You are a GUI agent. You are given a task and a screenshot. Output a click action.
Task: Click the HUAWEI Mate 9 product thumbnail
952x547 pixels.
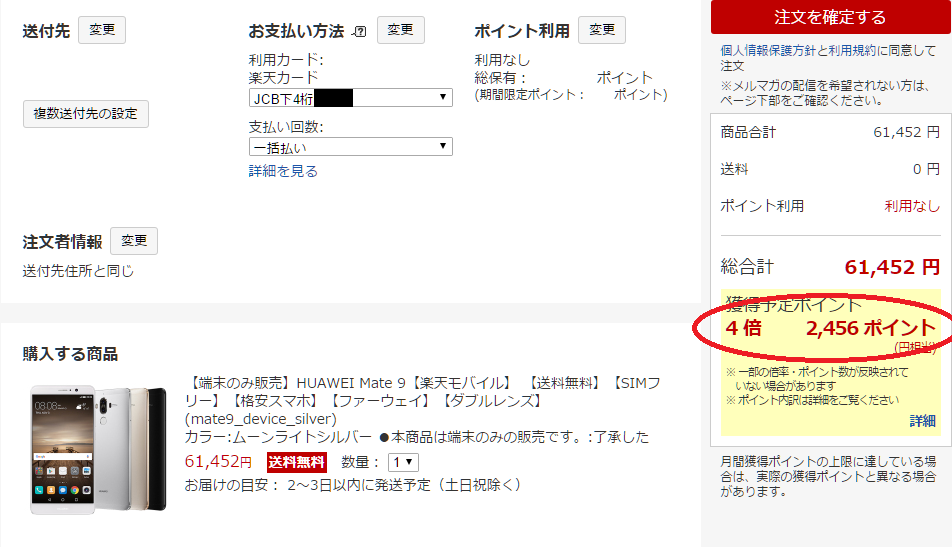pos(98,449)
